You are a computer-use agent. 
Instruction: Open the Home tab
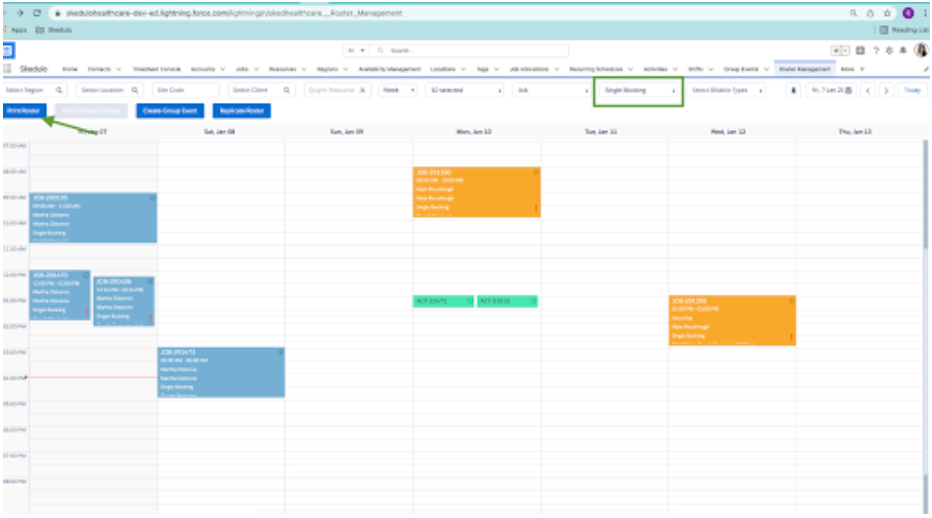pyautogui.click(x=70, y=70)
